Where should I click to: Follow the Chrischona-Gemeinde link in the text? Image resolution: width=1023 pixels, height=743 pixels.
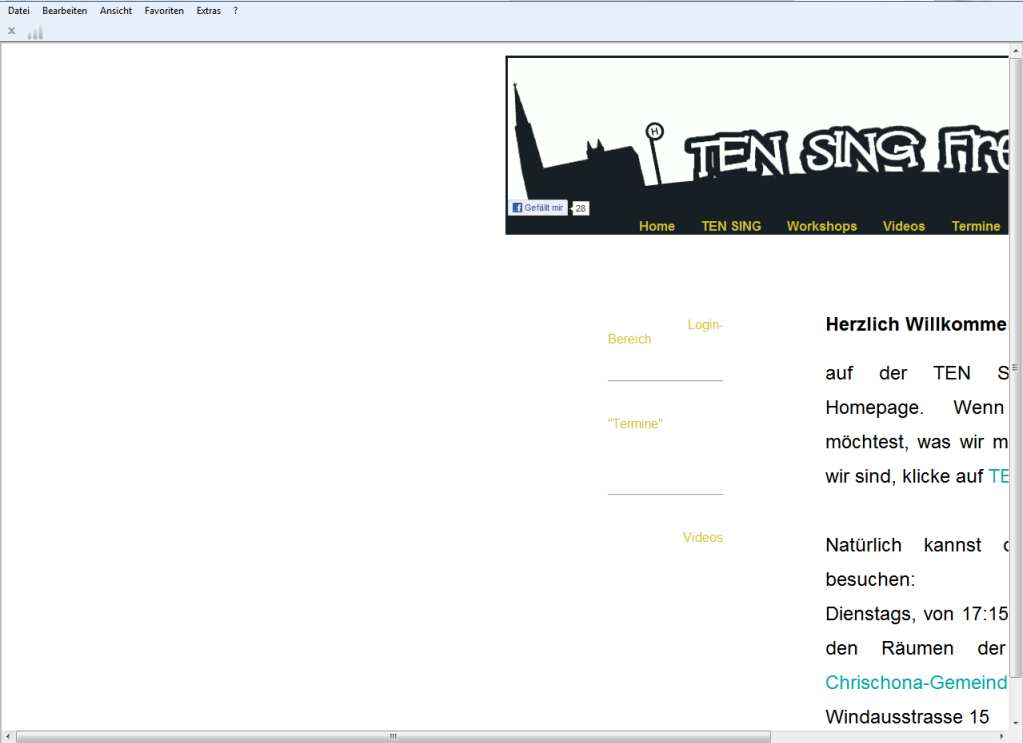pyautogui.click(x=916, y=682)
